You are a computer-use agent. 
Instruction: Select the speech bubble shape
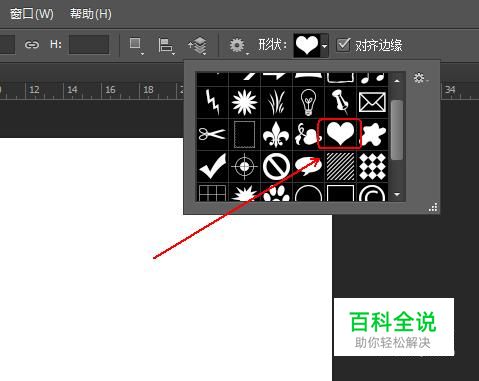pyautogui.click(x=308, y=166)
